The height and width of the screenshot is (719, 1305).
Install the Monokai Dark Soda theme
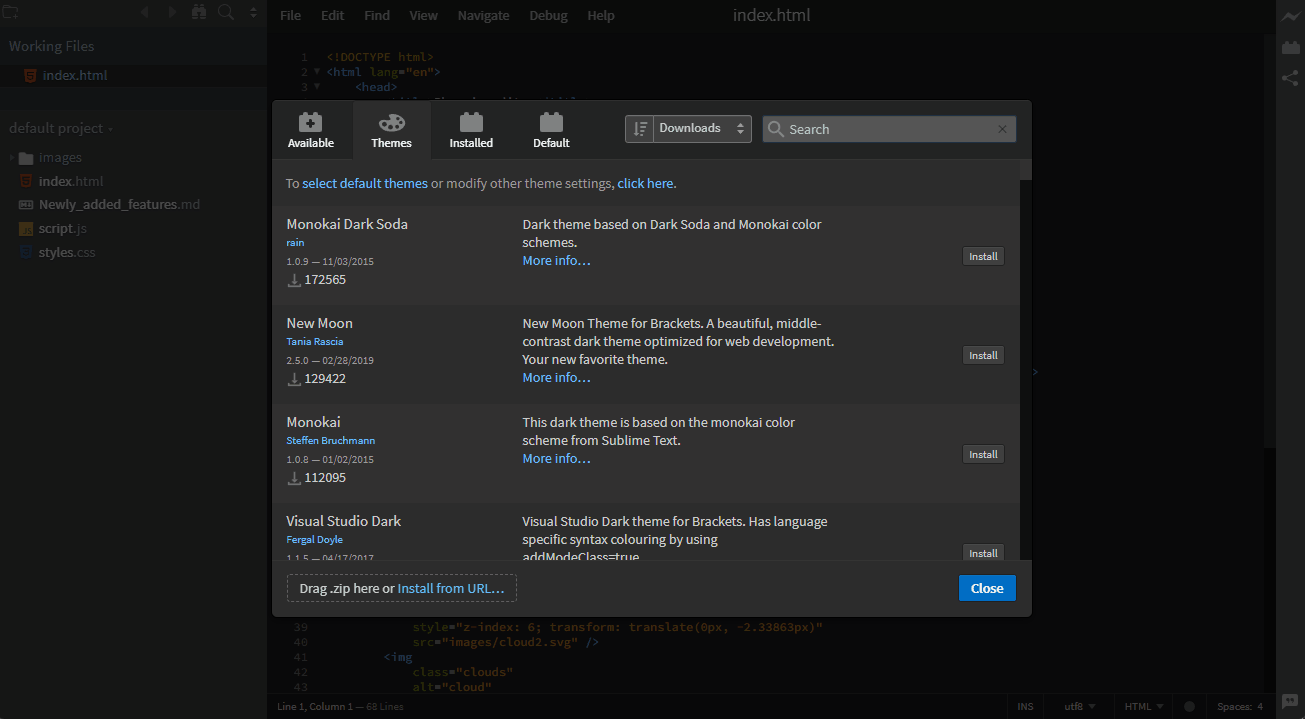[983, 256]
